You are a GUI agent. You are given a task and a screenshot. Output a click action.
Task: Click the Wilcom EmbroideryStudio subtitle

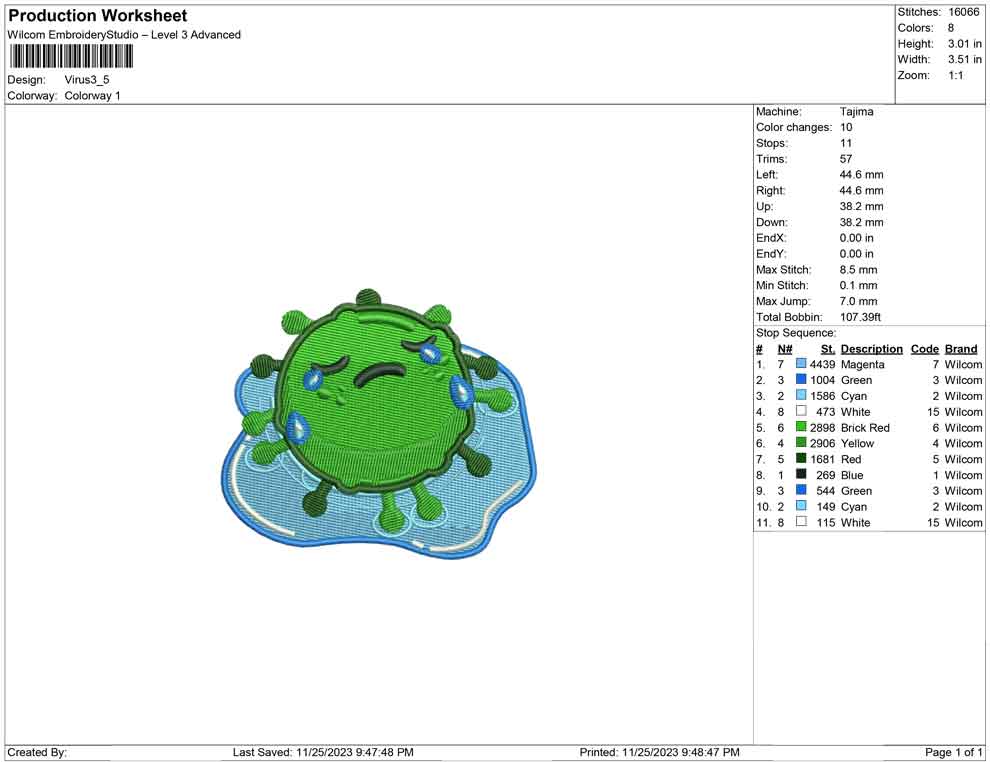(x=124, y=35)
